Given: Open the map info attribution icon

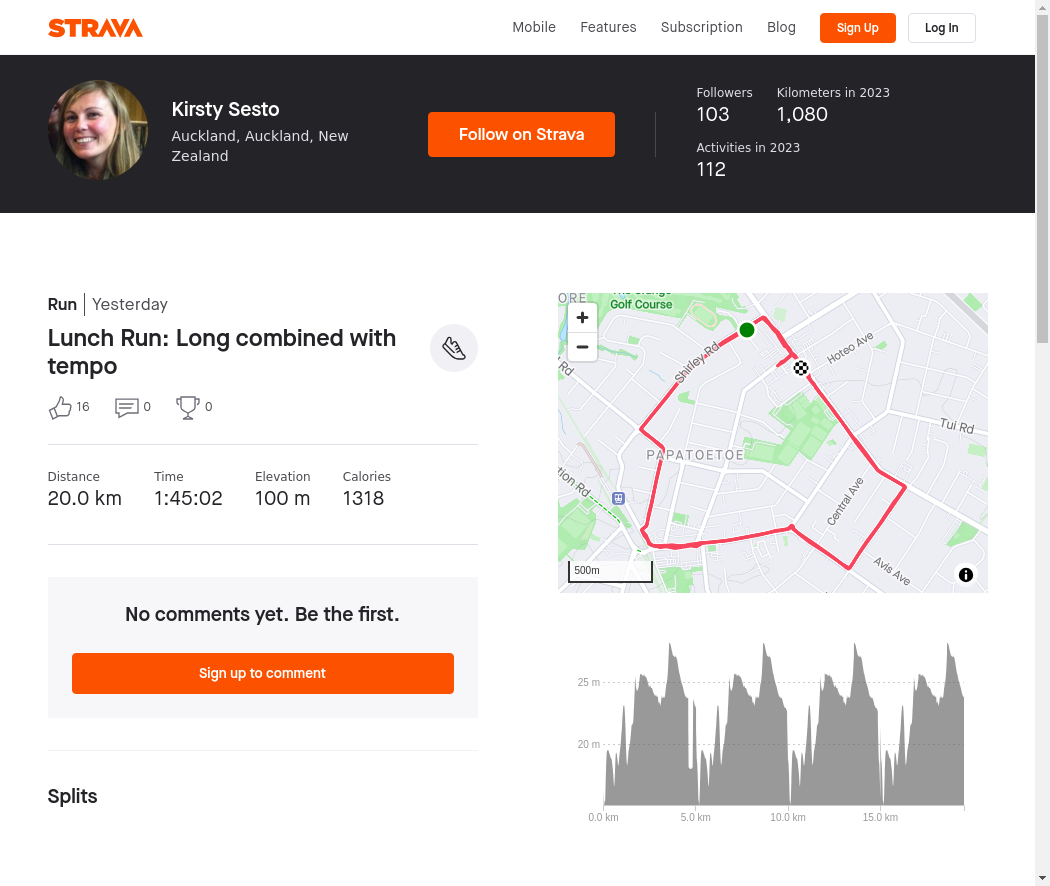Looking at the screenshot, I should [x=966, y=575].
